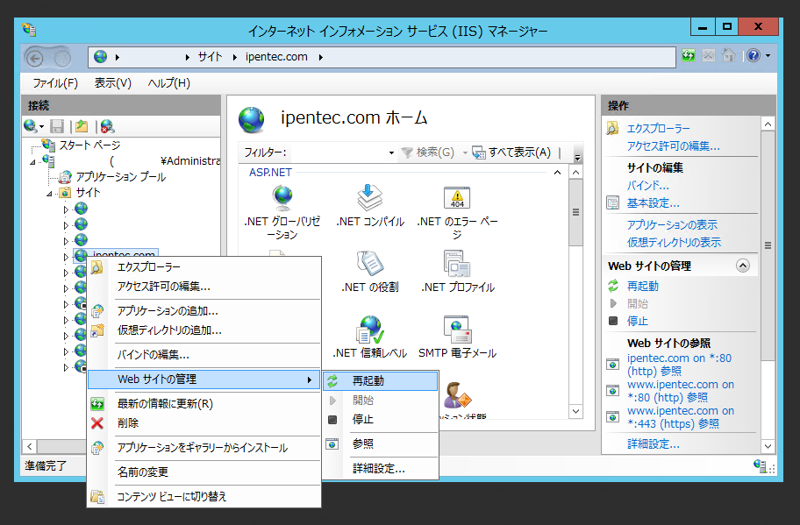
Task: Choose アクセス許可の編集... in context menu
Action: coord(204,286)
